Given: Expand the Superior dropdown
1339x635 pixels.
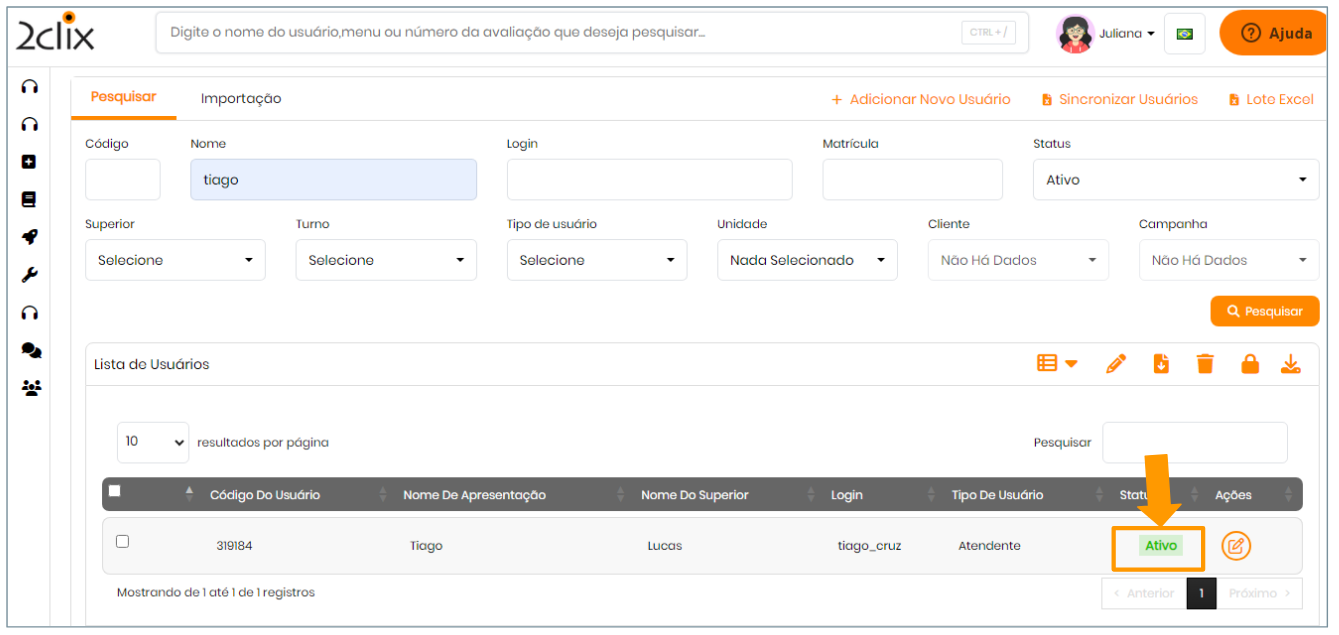Looking at the screenshot, I should pyautogui.click(x=175, y=260).
